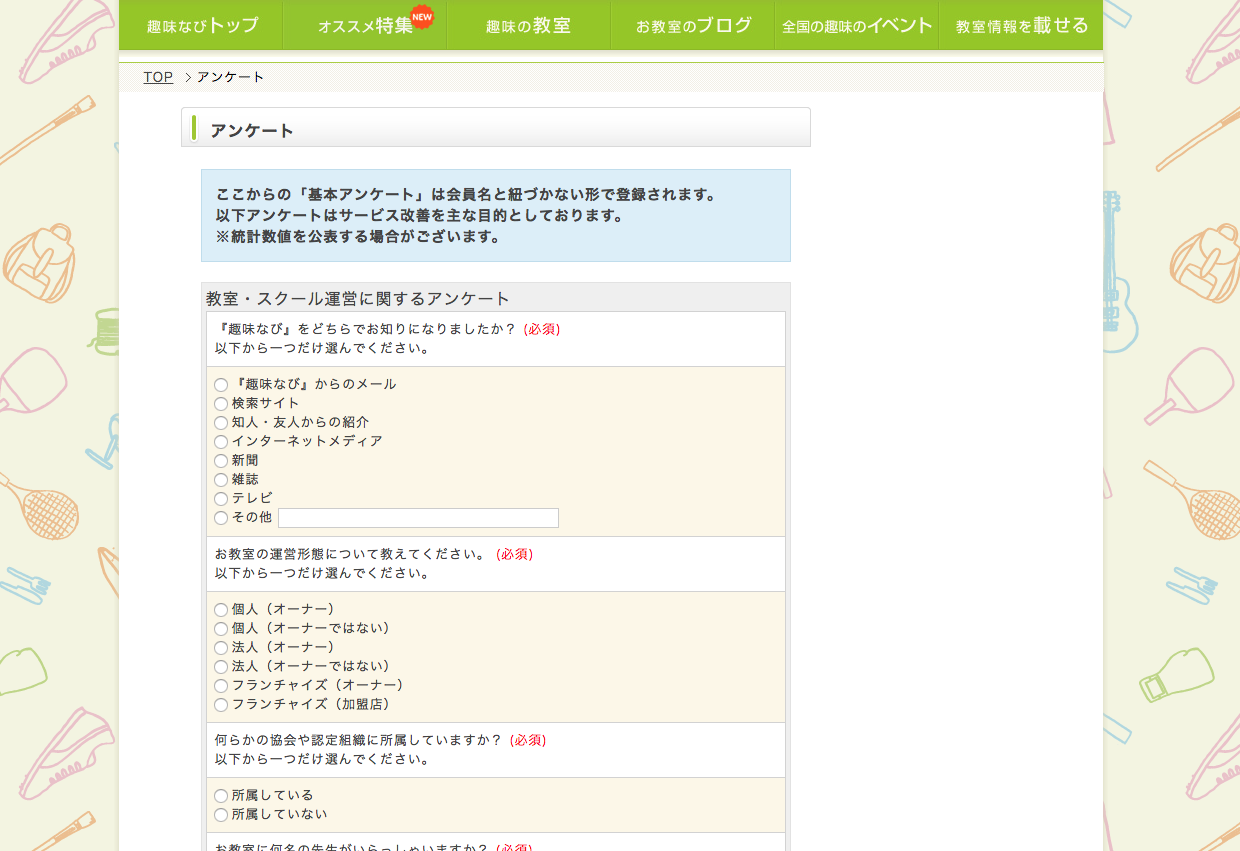
Task: Choose 法人（オーナーではない） option
Action: [221, 667]
